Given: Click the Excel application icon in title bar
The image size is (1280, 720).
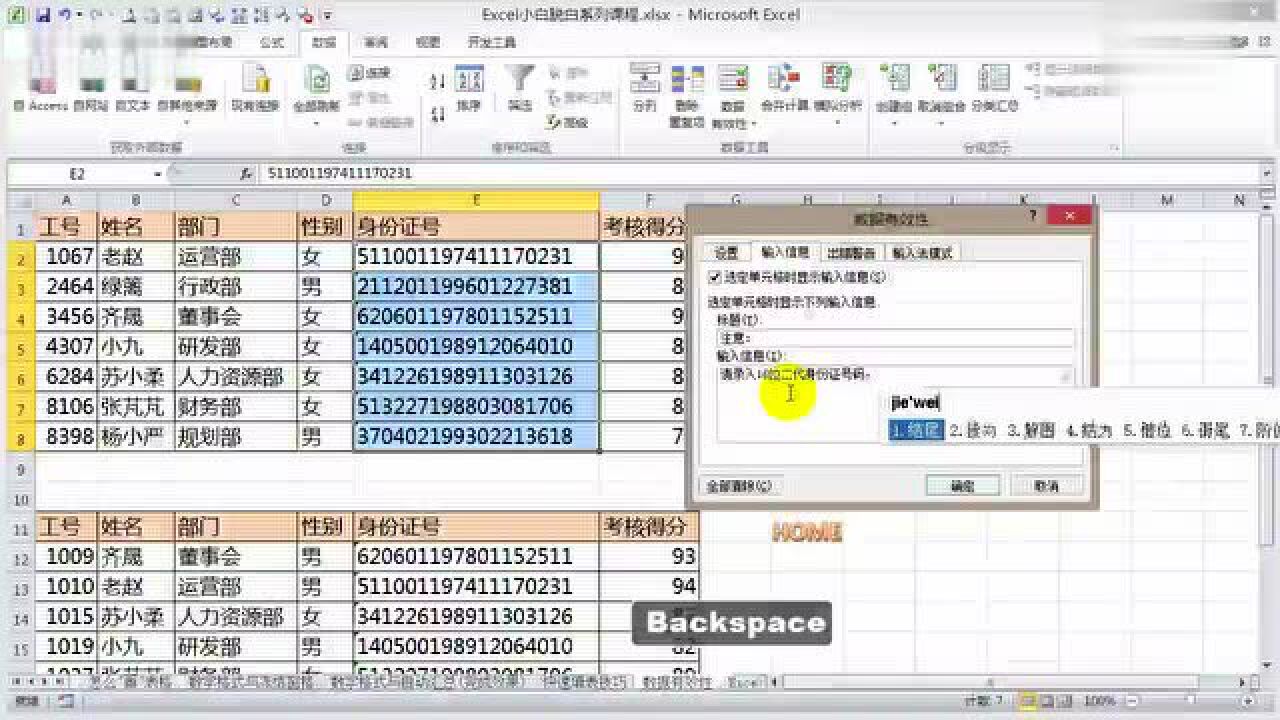Looking at the screenshot, I should [15, 15].
